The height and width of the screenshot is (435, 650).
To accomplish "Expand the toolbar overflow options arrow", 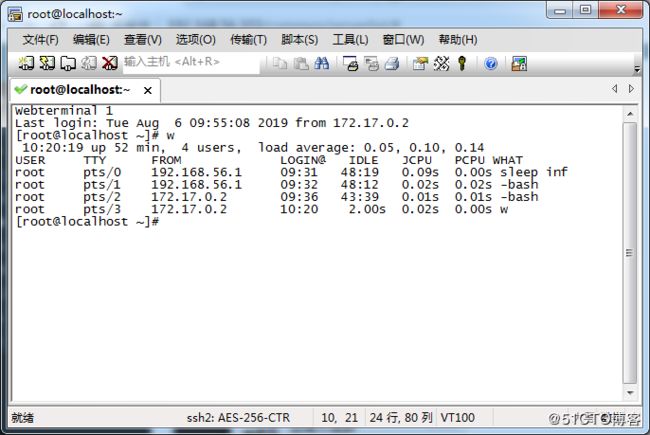I will coord(637,70).
